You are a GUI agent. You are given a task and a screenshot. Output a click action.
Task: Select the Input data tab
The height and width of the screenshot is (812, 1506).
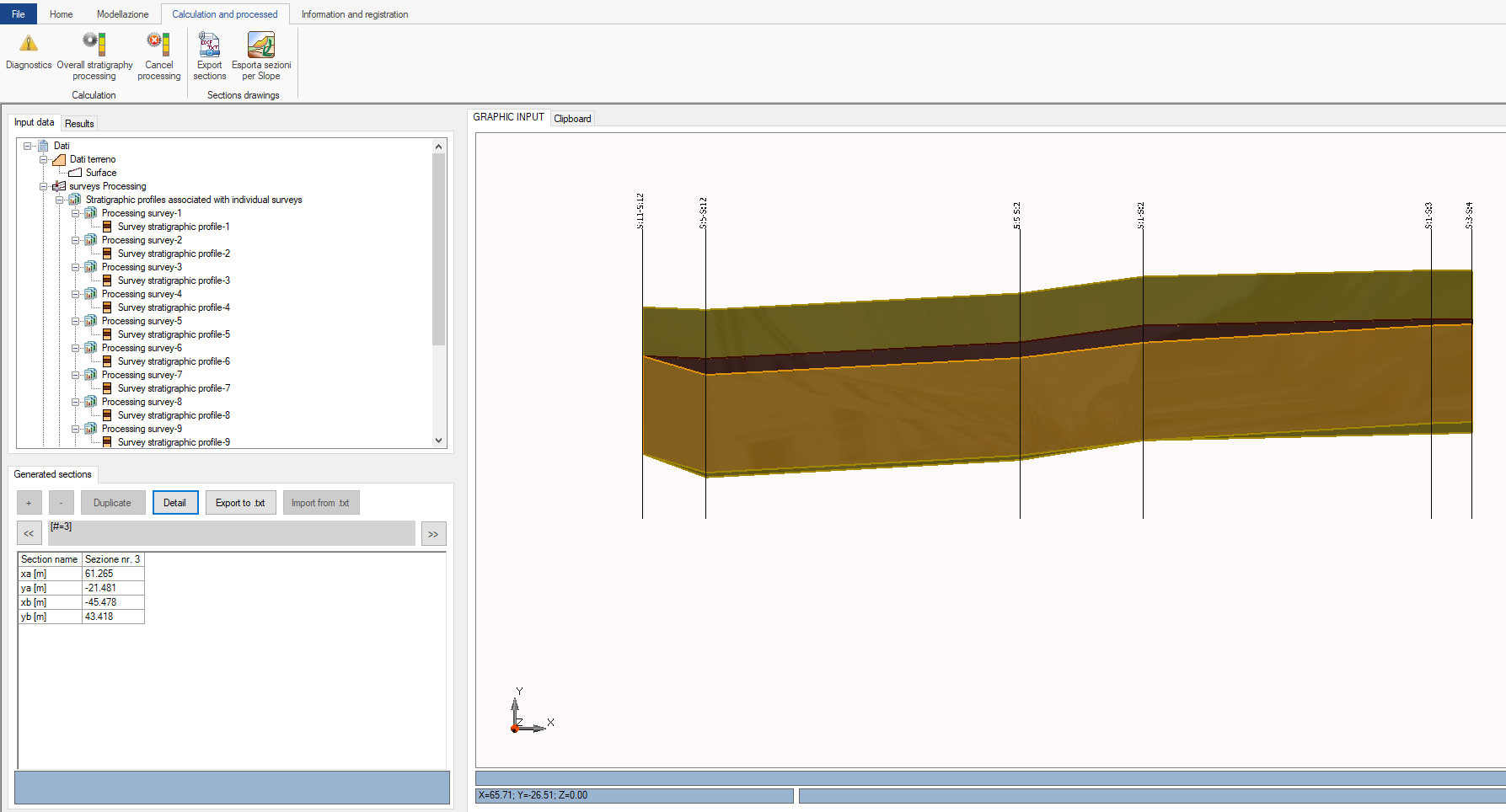click(34, 122)
